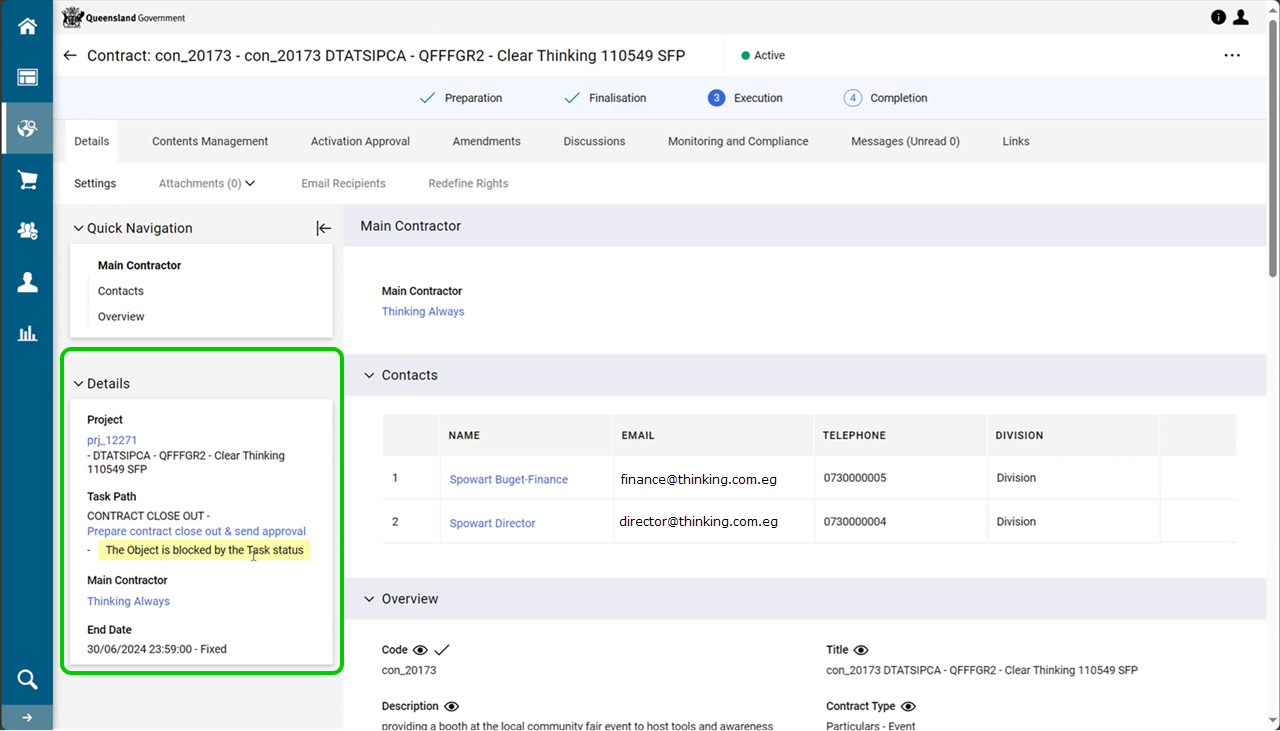Select the Settings sub-tab
The height and width of the screenshot is (731, 1280).
point(95,183)
